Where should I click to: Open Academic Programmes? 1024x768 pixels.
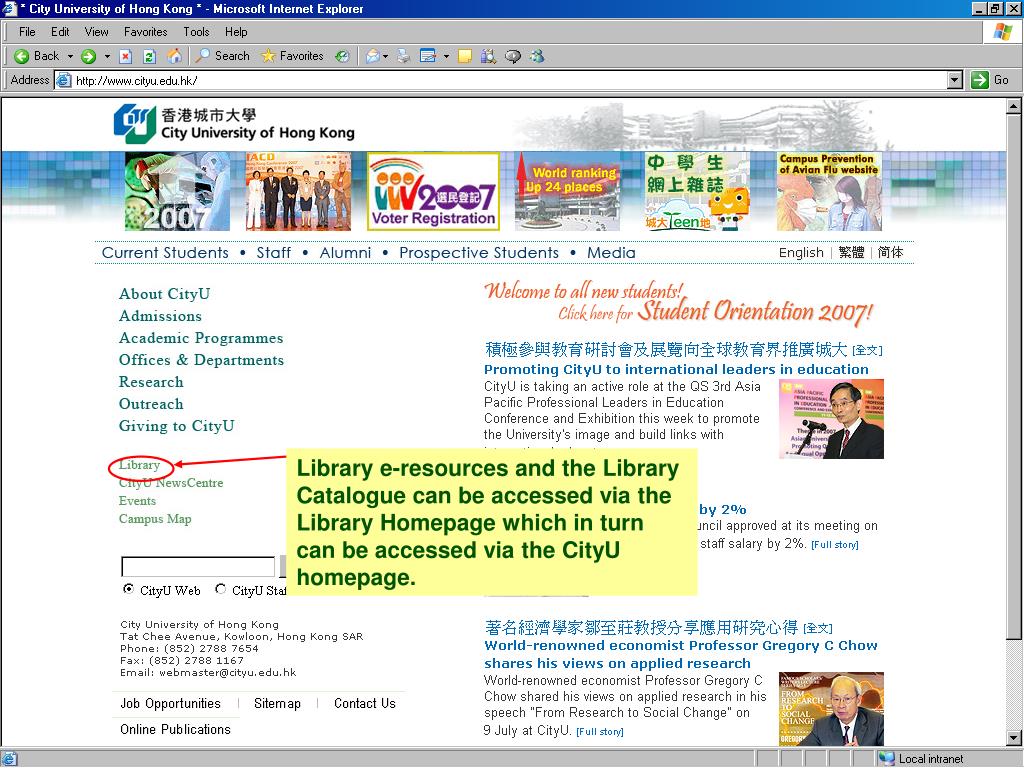[x=201, y=338]
